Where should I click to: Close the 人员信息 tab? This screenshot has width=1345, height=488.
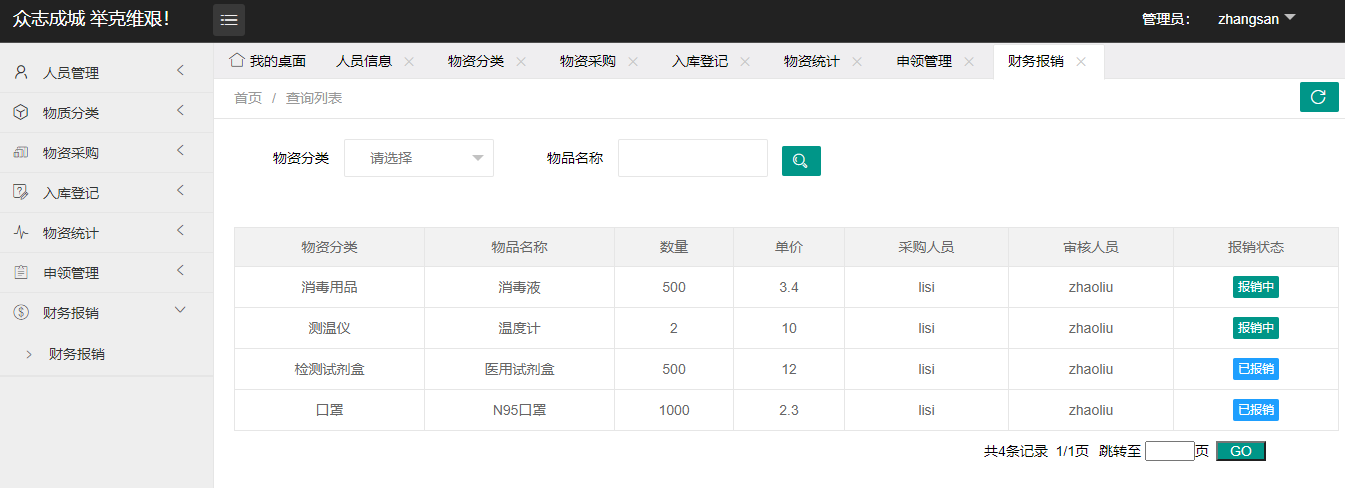pyautogui.click(x=408, y=61)
